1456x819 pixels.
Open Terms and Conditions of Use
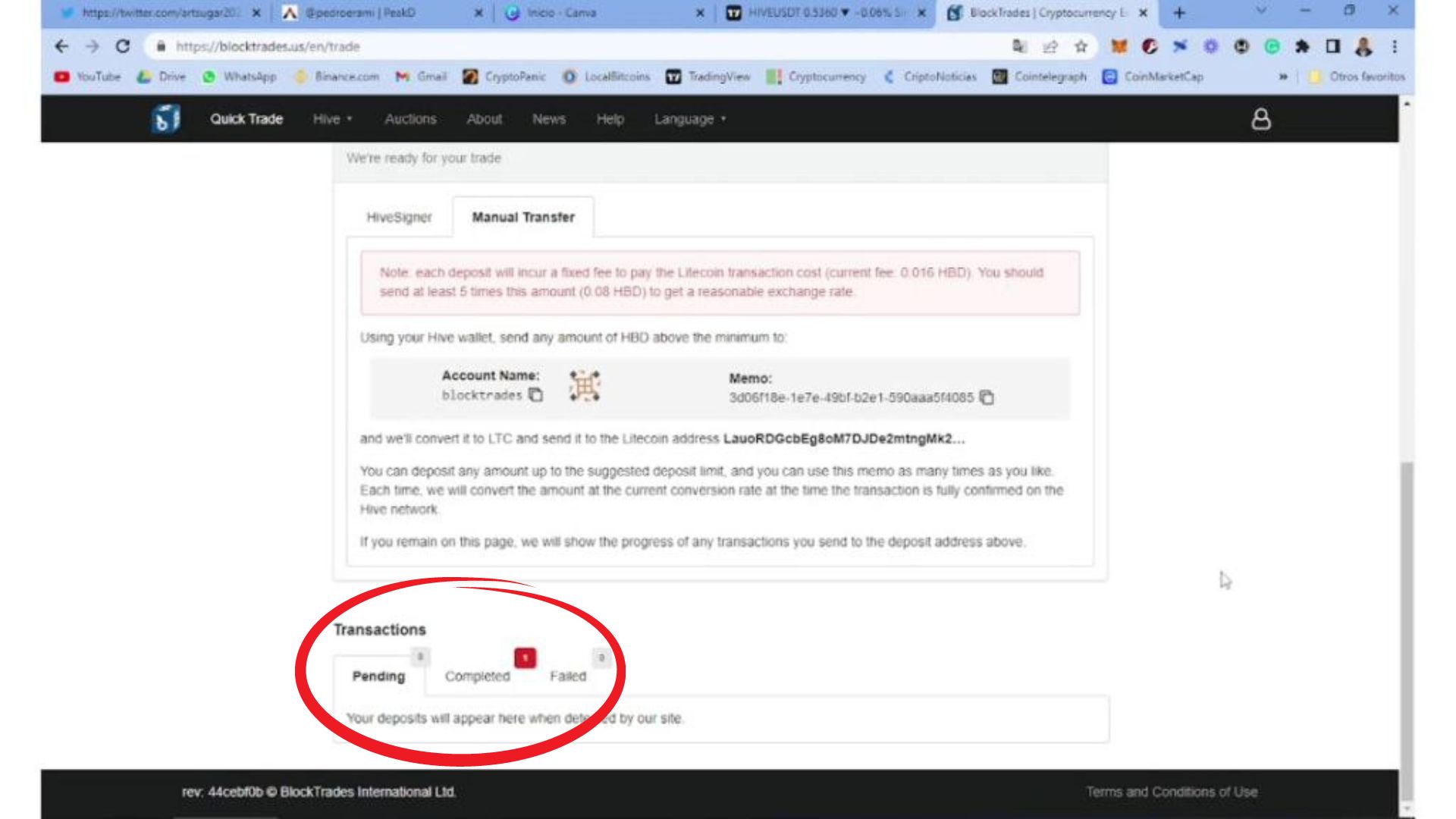tap(1172, 792)
